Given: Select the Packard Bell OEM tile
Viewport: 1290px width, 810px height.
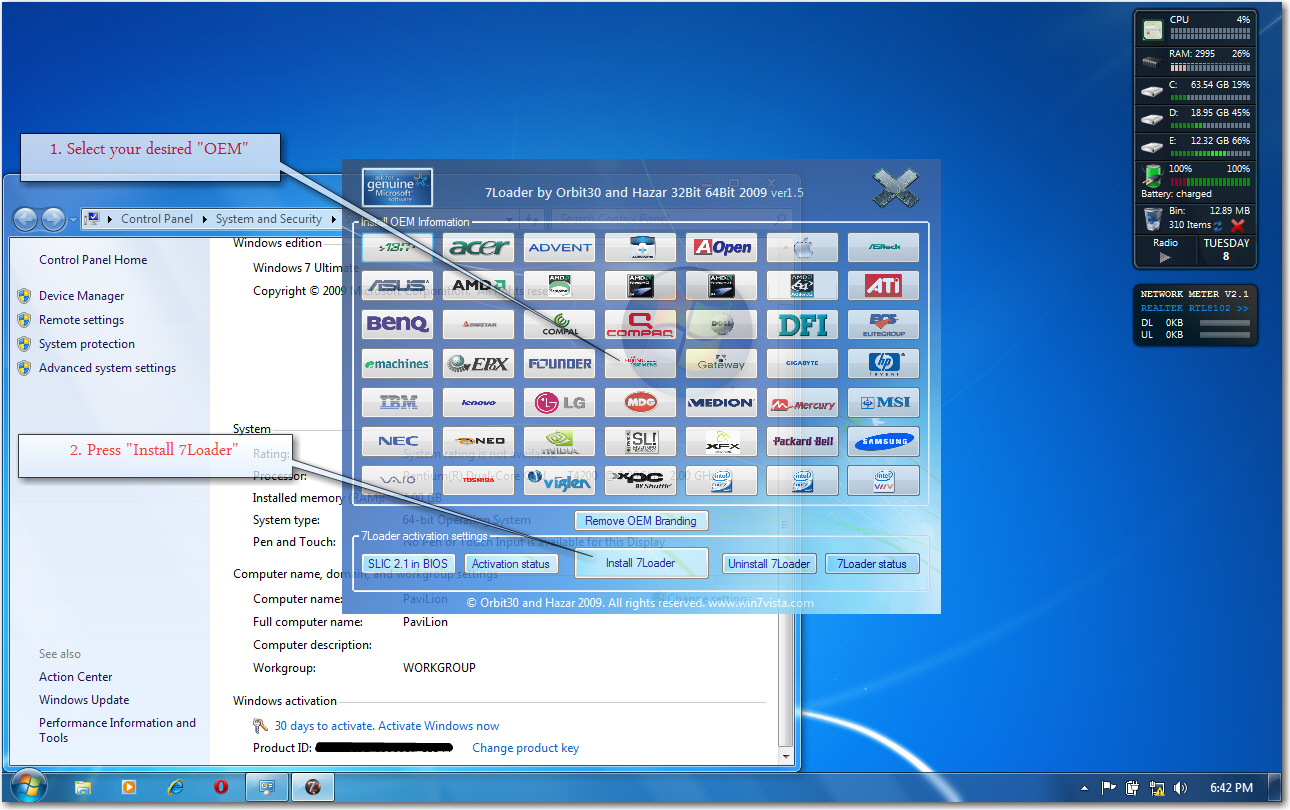Looking at the screenshot, I should (803, 441).
